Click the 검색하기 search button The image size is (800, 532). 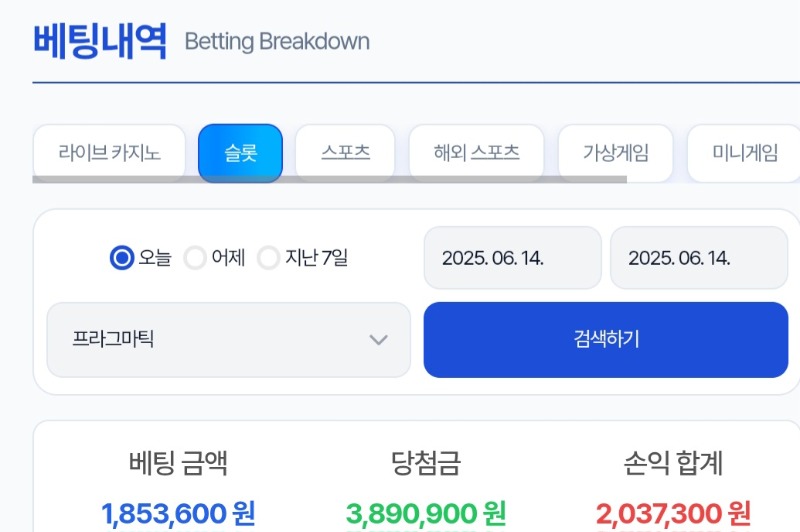point(606,340)
